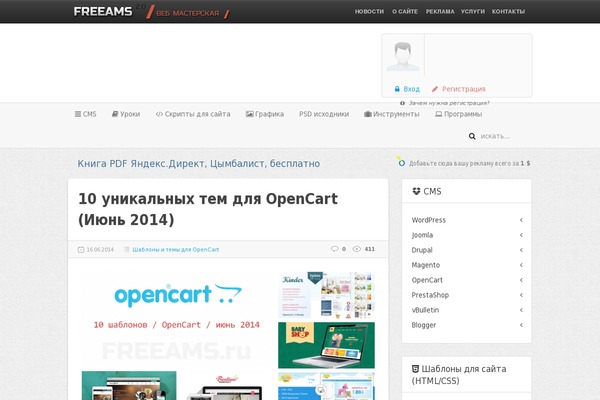
Task: Open OpenCart in CMS sidebar
Action: coord(427,280)
